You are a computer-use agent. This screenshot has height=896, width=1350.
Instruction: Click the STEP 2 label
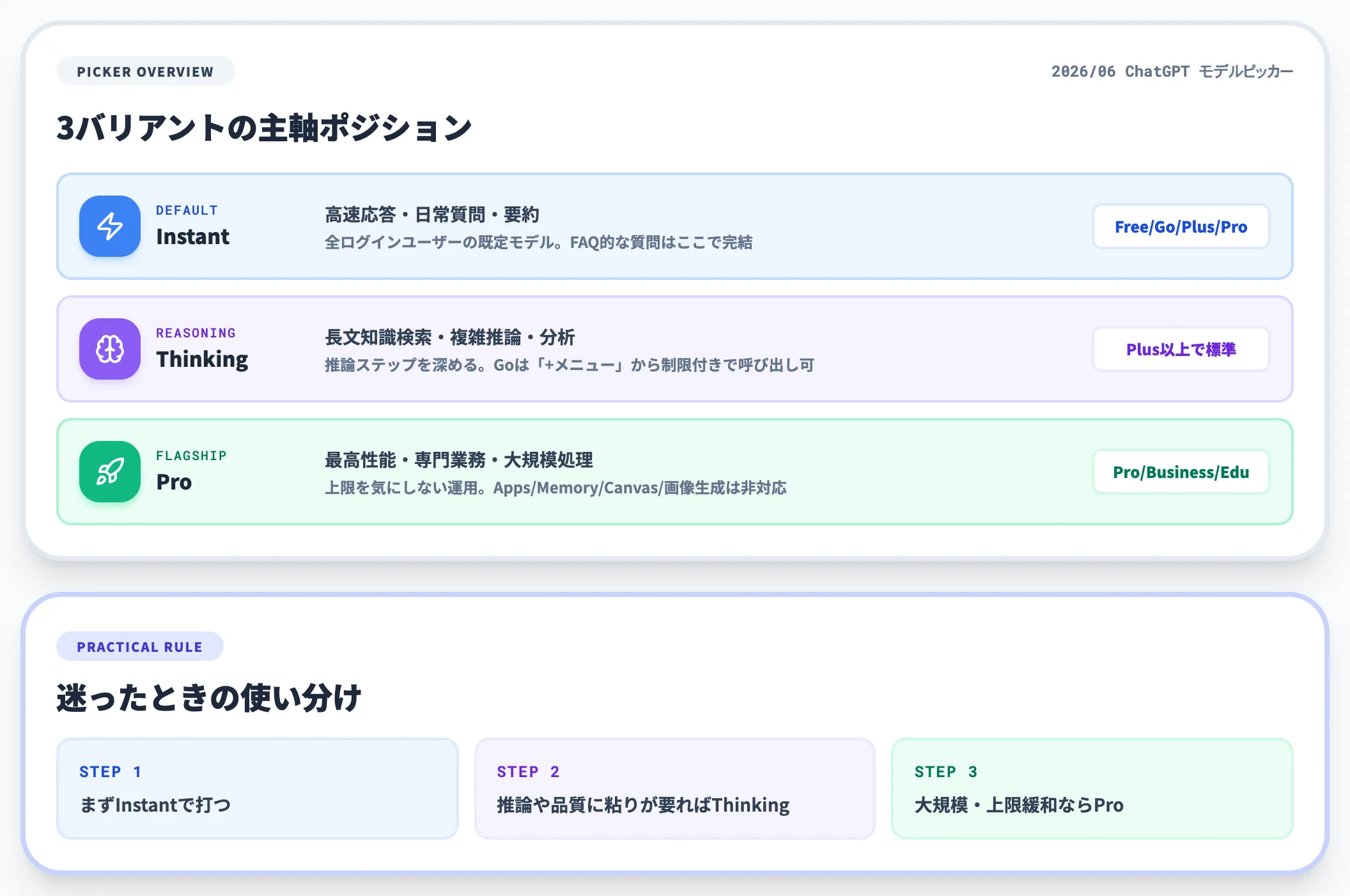(x=528, y=772)
